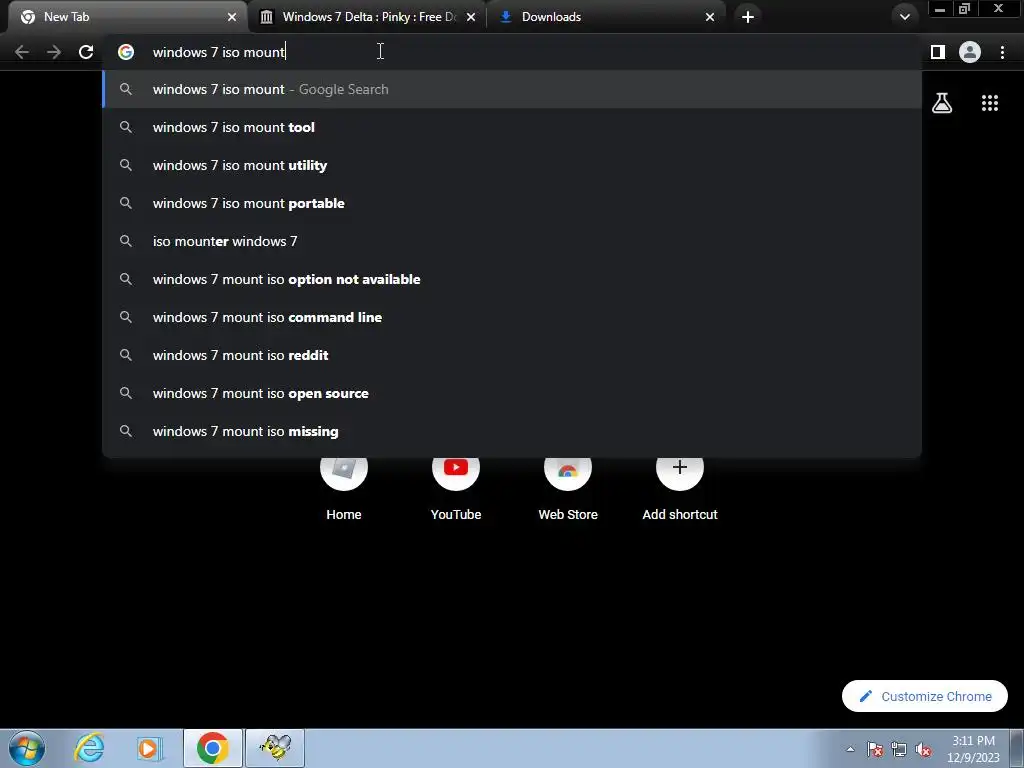Select suggestion 'mount iso option not available'
Viewport: 1024px width, 768px height.
pos(512,279)
